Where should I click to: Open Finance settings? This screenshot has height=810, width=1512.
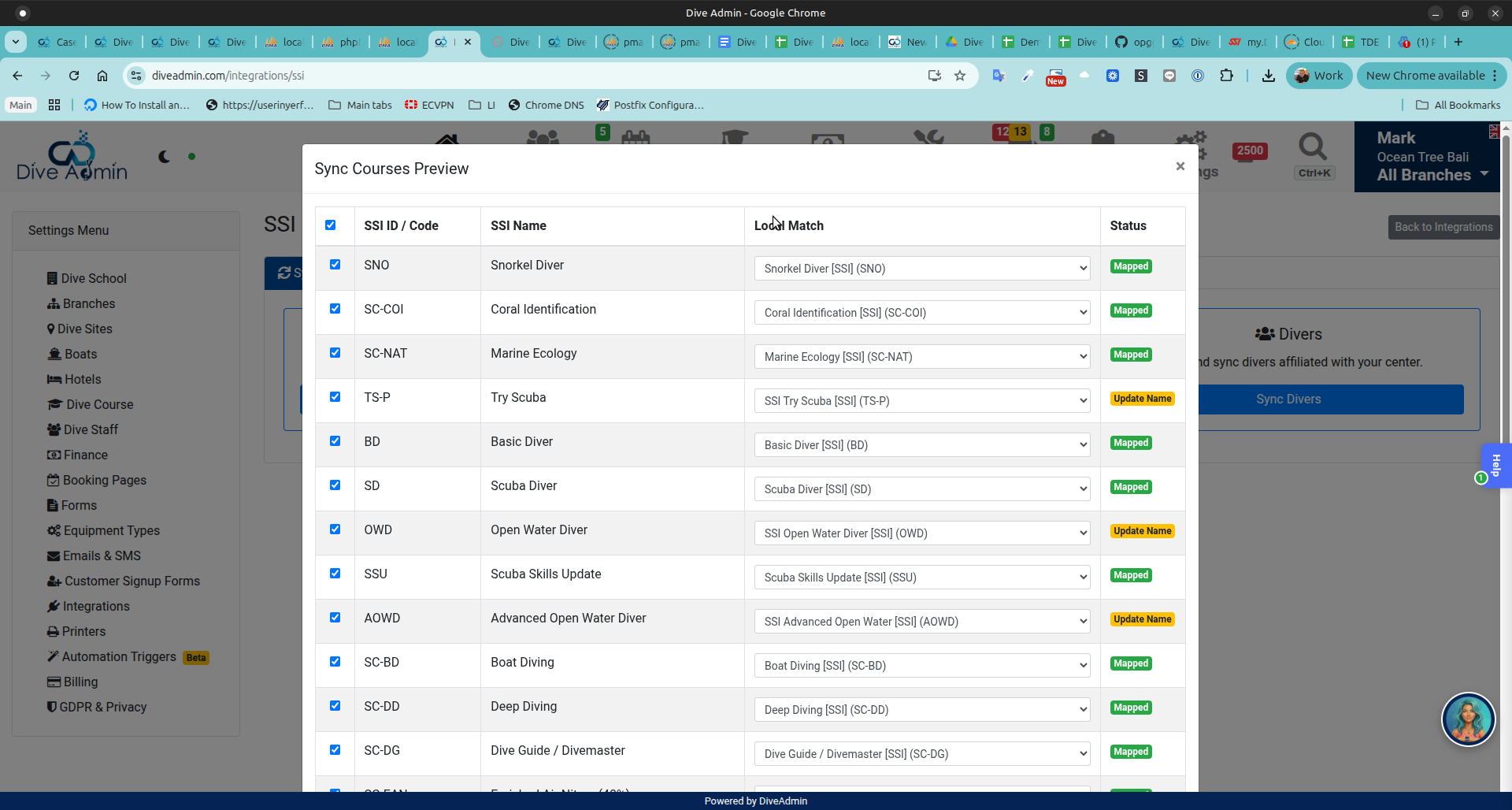pos(77,455)
